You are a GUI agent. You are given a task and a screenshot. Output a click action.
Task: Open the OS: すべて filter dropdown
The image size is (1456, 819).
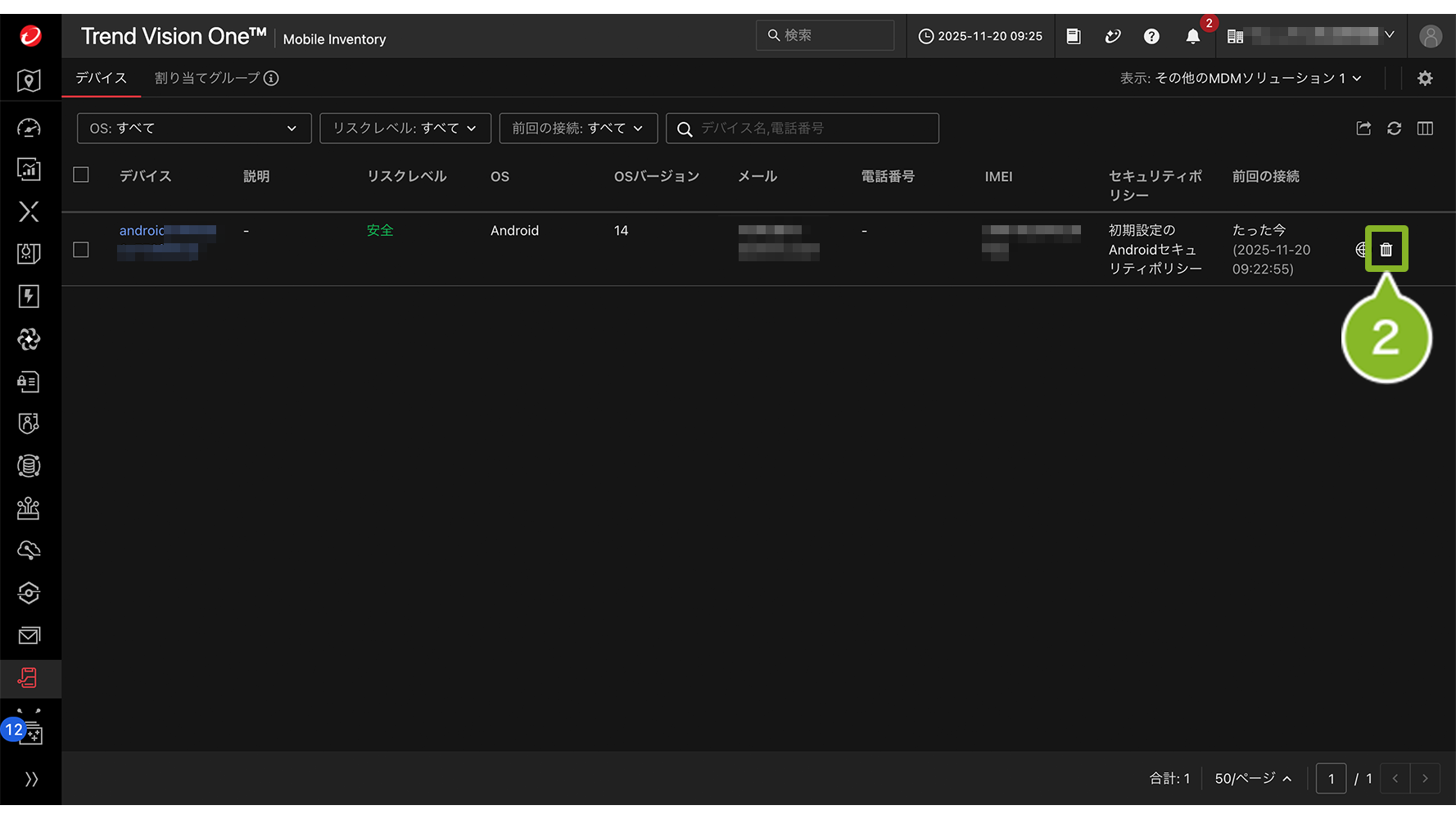[194, 129]
